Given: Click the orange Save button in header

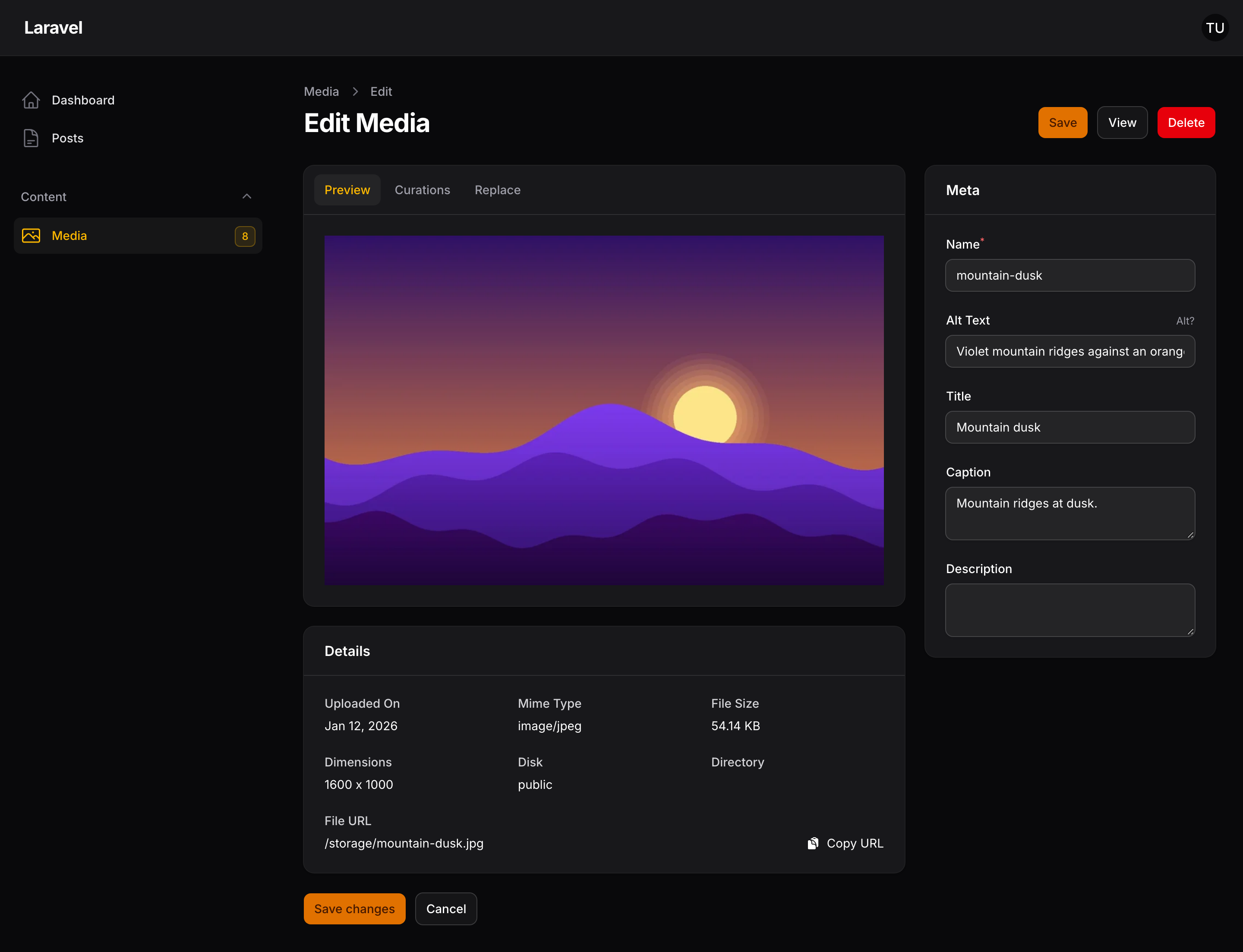Looking at the screenshot, I should pyautogui.click(x=1063, y=123).
